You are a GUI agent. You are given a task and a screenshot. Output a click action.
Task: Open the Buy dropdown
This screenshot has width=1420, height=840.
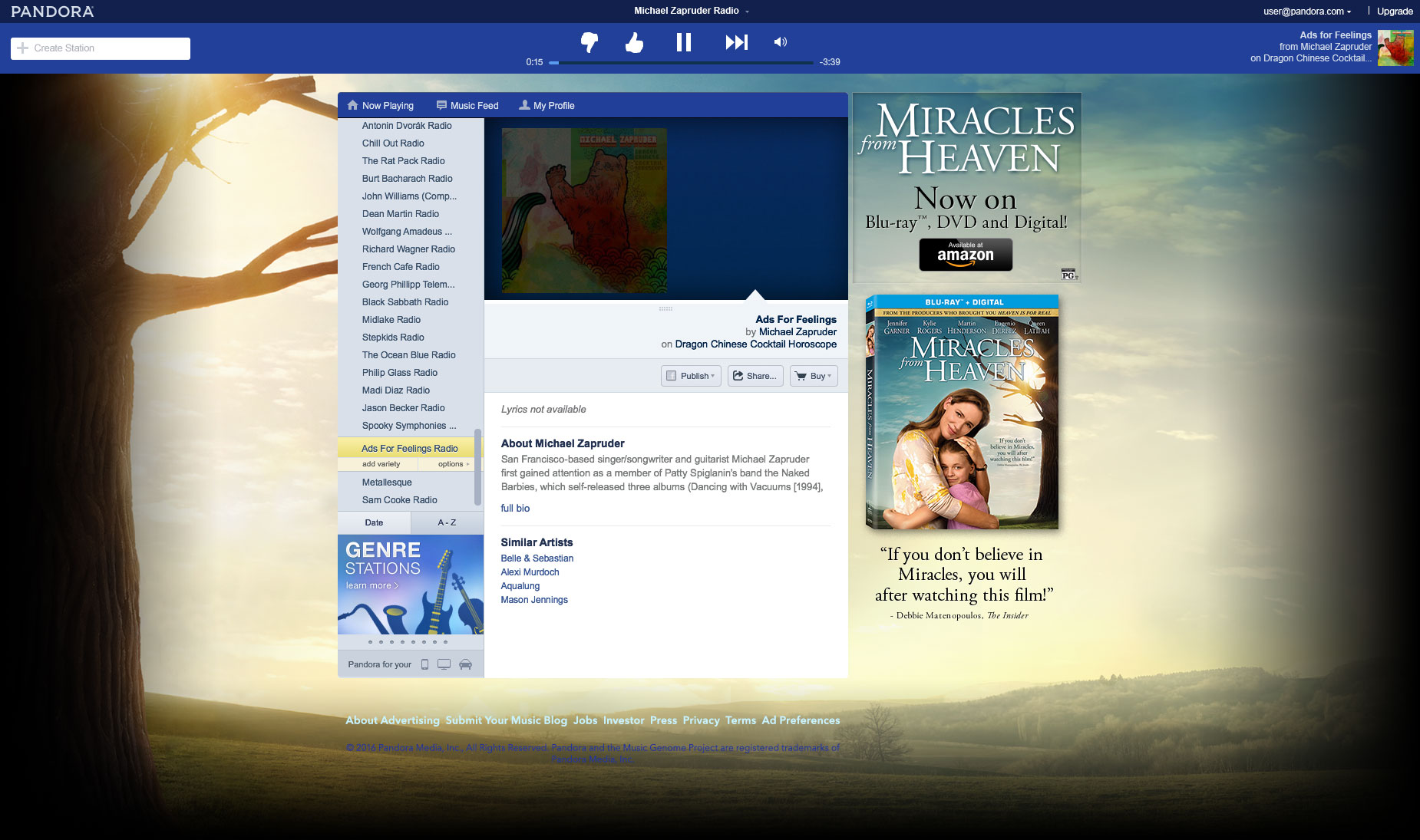[x=814, y=376]
